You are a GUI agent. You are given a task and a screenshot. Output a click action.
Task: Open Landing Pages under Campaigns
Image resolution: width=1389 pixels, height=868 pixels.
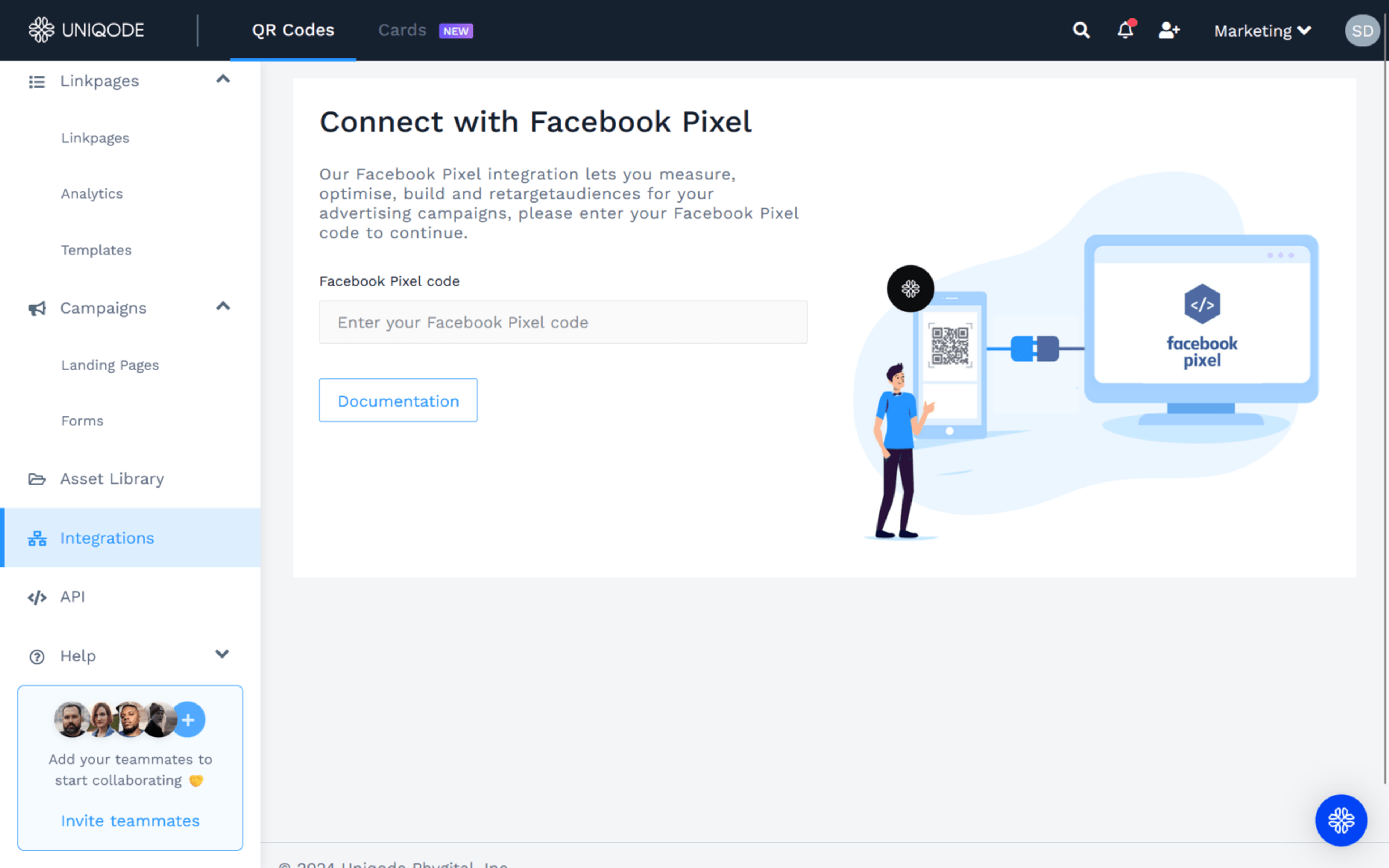tap(110, 365)
